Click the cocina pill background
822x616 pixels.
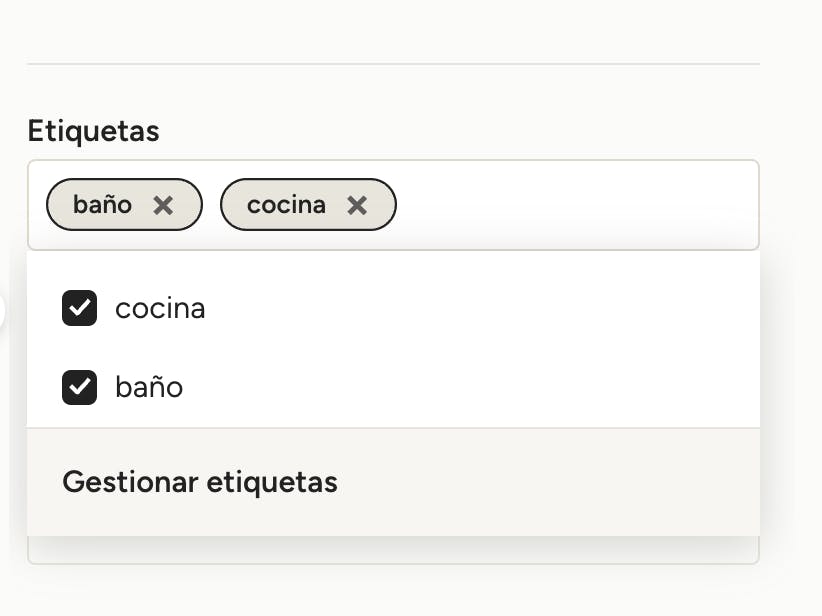308,204
